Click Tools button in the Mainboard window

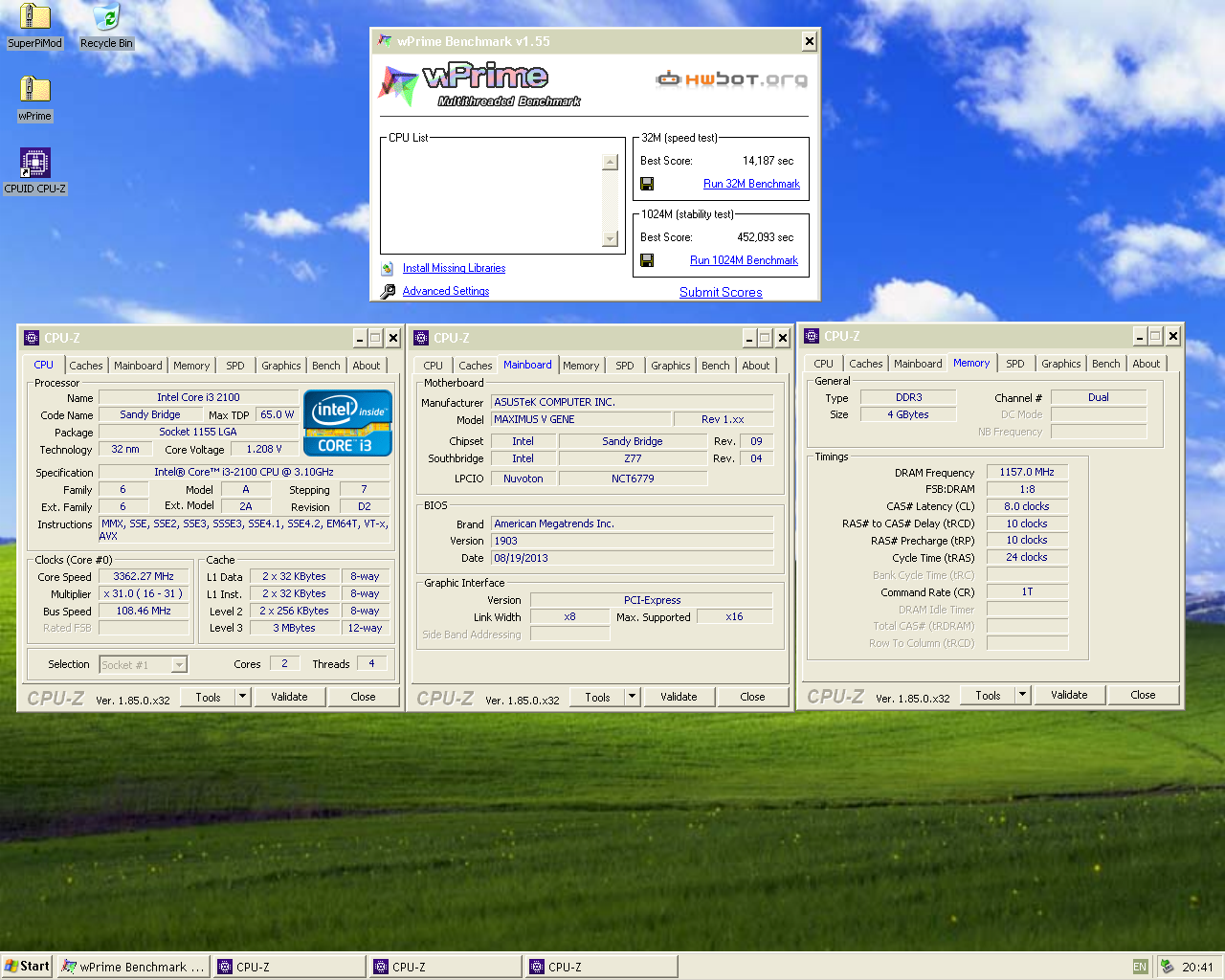click(597, 697)
